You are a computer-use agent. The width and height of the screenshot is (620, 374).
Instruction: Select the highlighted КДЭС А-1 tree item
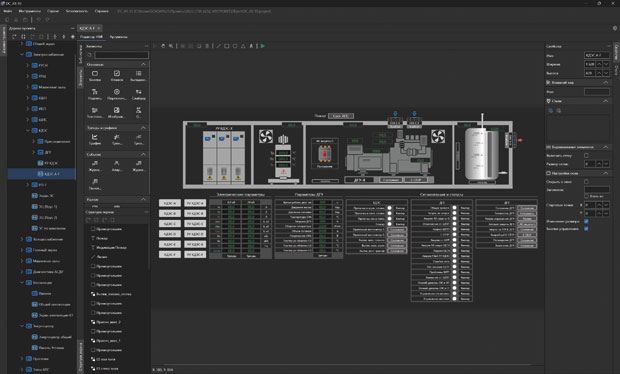tap(42, 174)
